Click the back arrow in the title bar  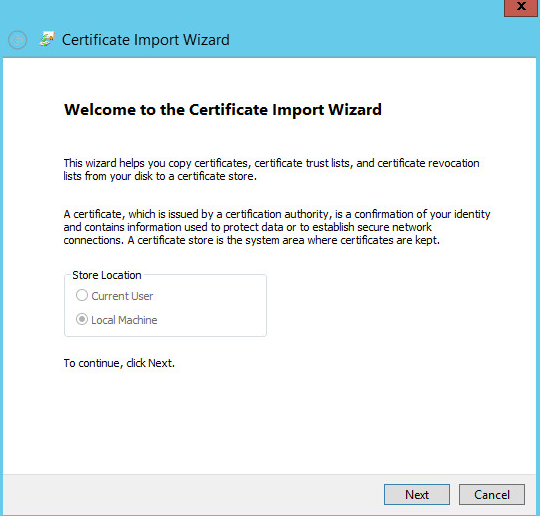point(18,40)
